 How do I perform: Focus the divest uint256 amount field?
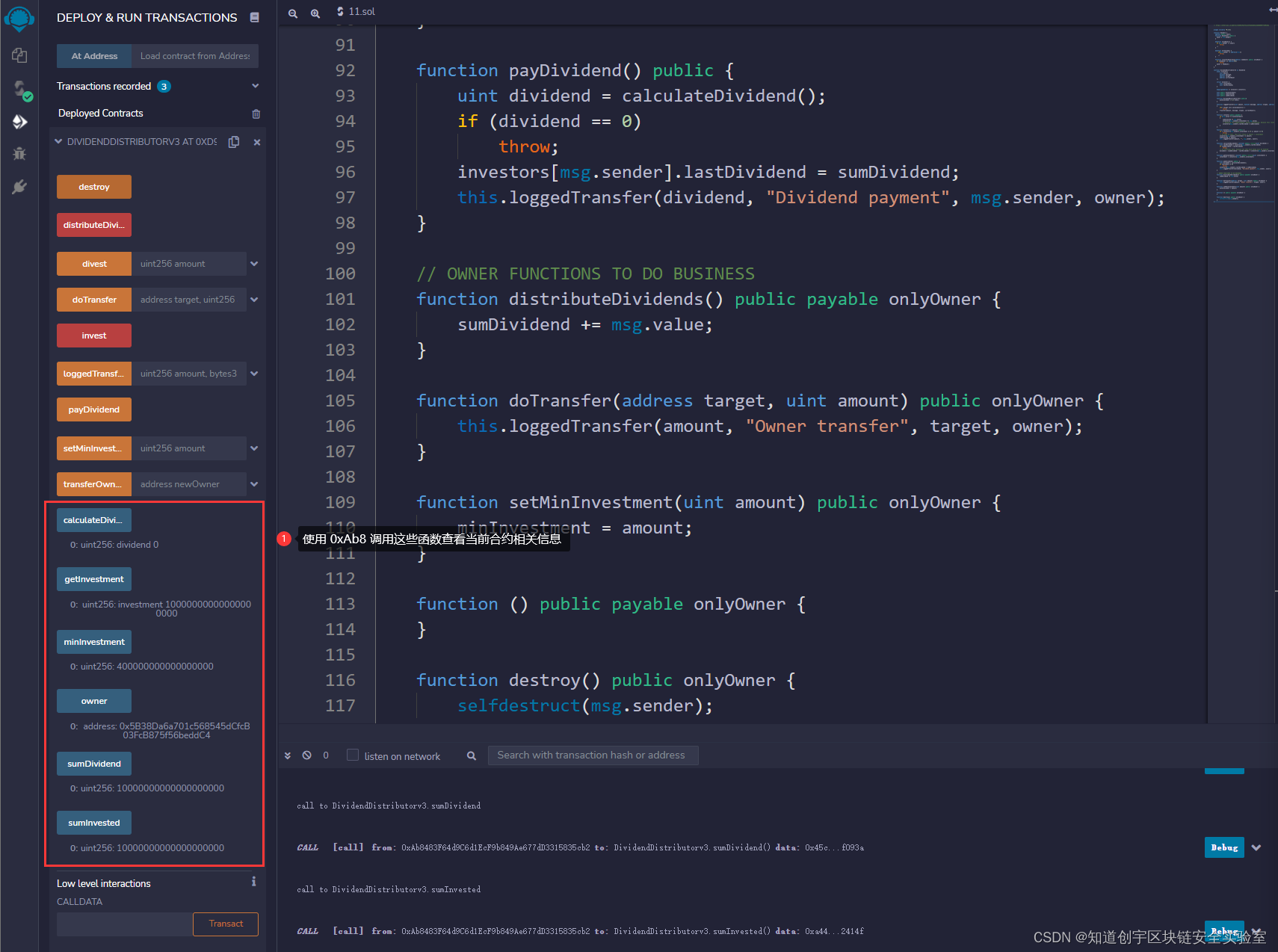pos(189,264)
